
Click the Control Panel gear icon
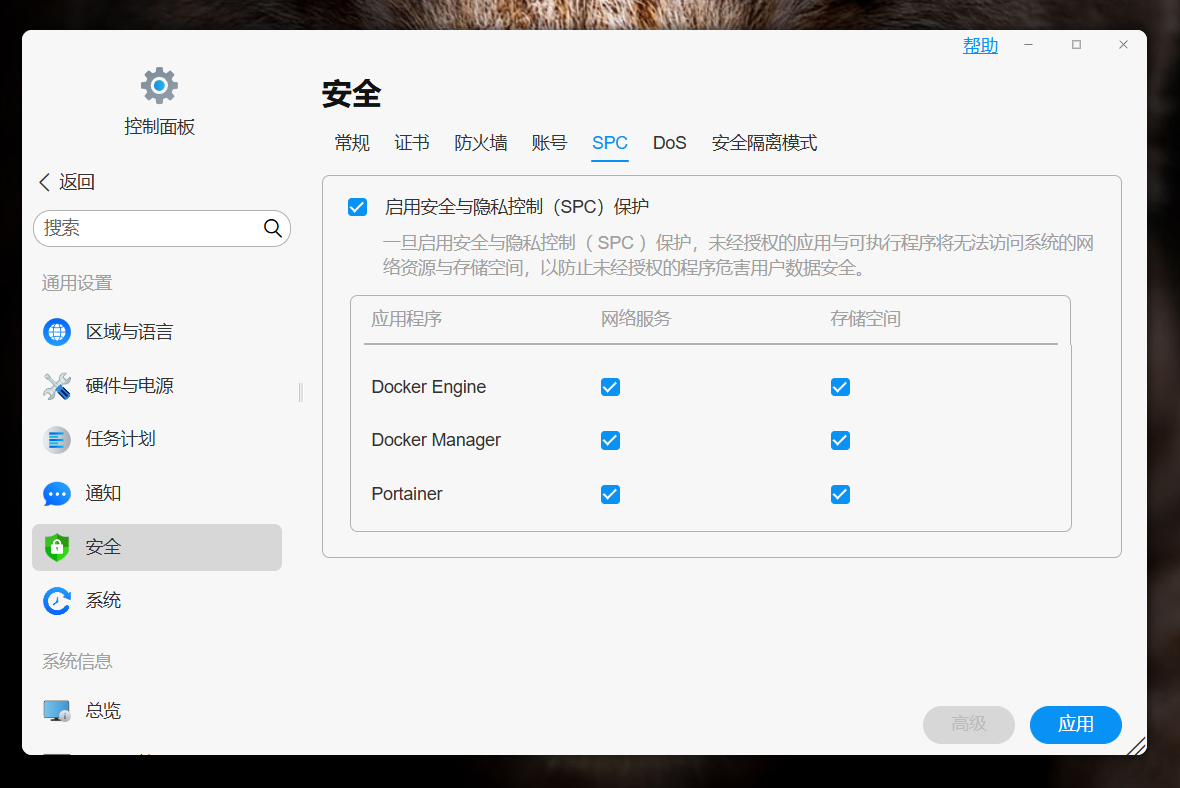click(x=159, y=86)
